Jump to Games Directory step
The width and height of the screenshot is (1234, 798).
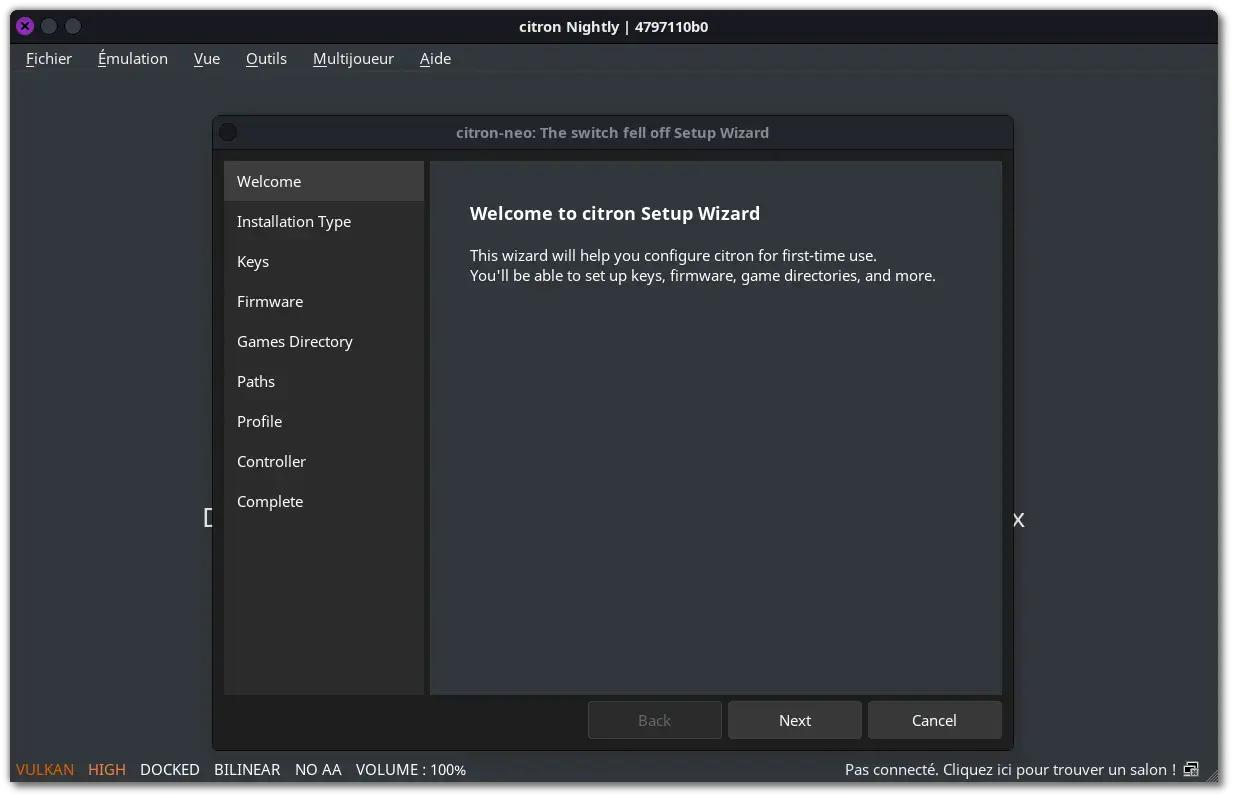click(295, 341)
